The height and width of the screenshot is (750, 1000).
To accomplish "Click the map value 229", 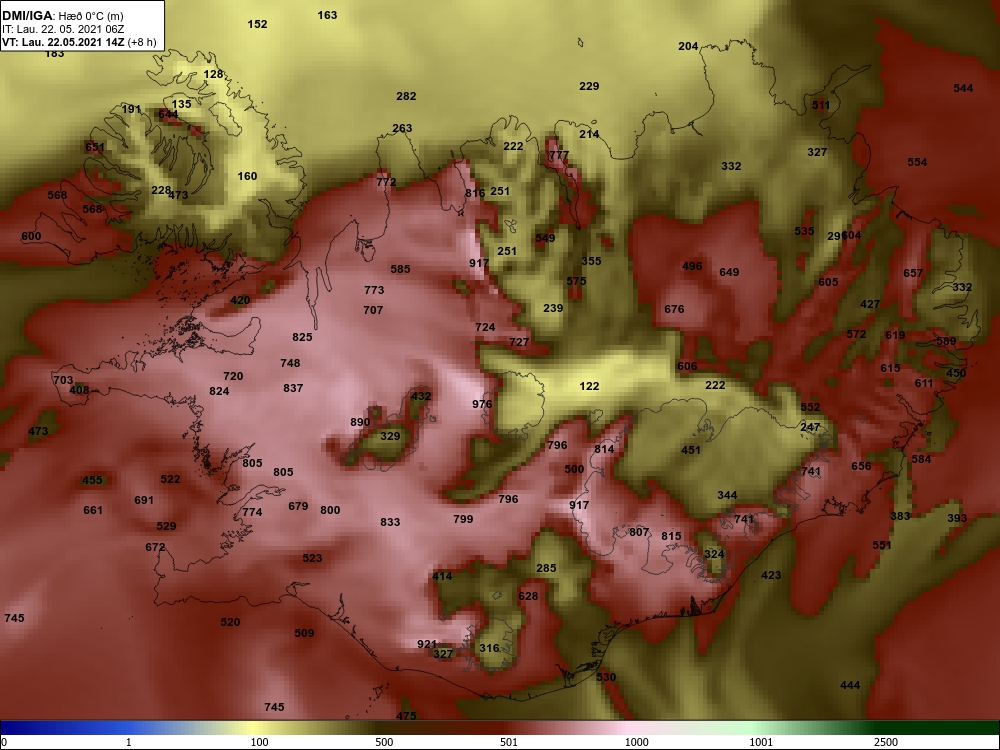I will pyautogui.click(x=589, y=86).
